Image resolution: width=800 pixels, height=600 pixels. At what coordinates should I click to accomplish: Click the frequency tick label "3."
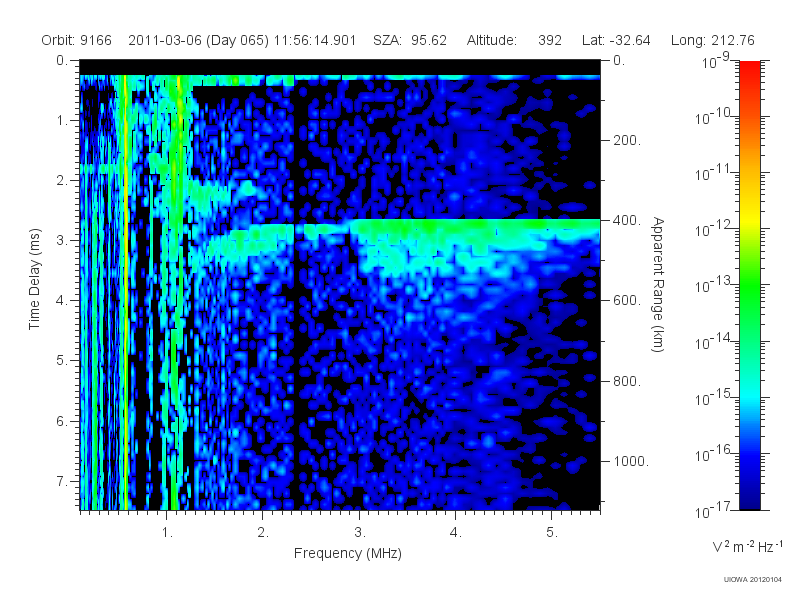click(360, 532)
